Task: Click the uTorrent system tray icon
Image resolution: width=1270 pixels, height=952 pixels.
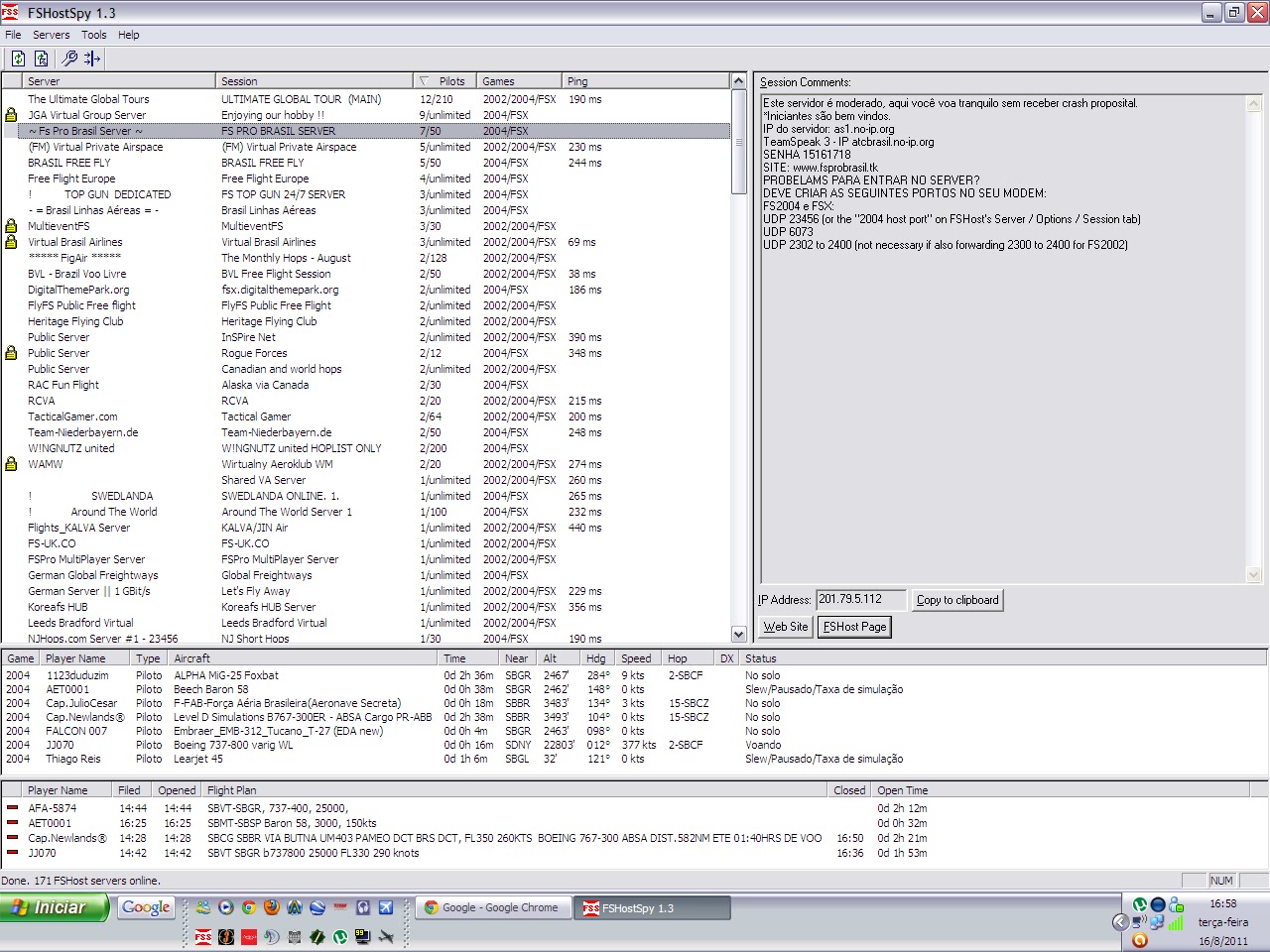Action: [1140, 904]
